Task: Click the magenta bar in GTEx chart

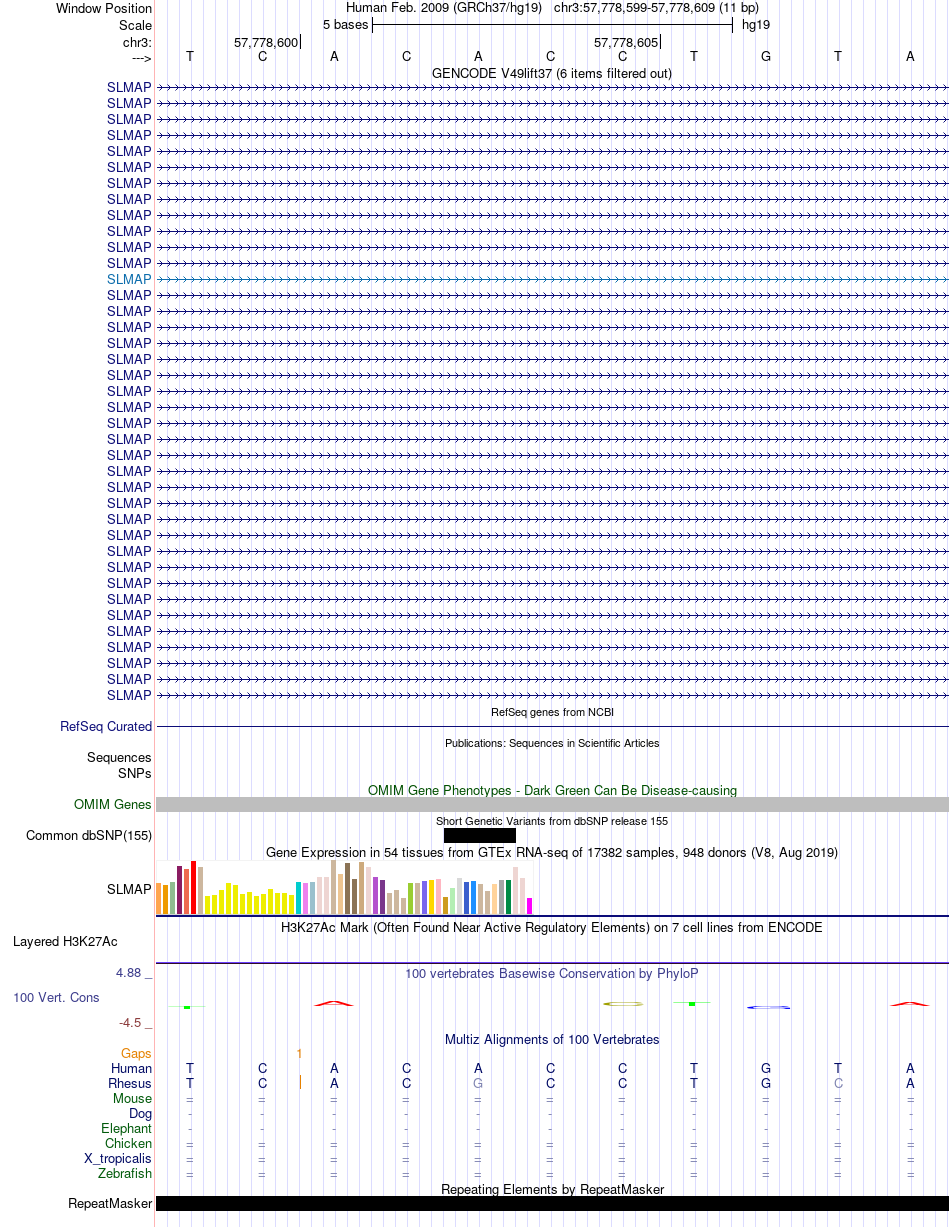Action: (x=530, y=906)
